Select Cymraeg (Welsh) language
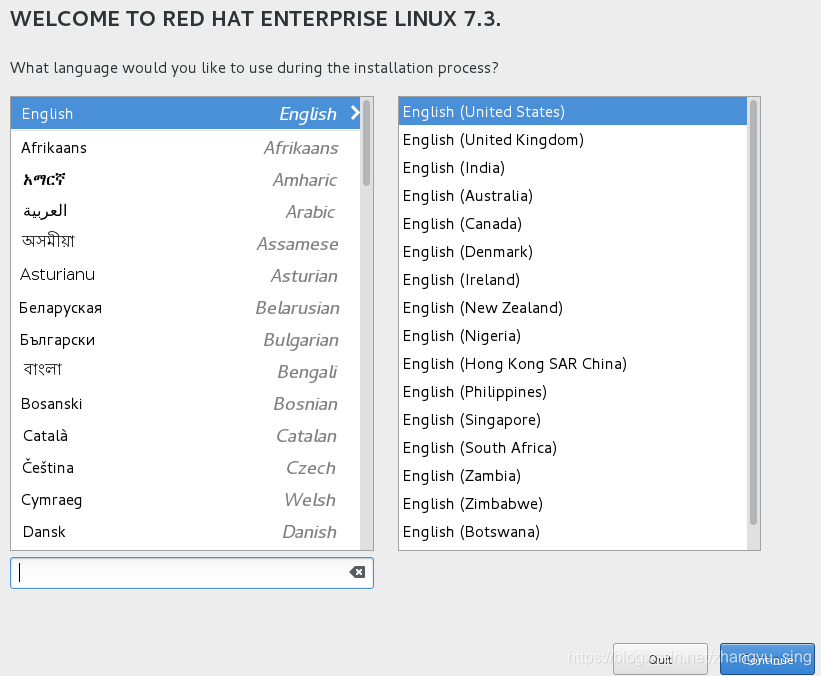The width and height of the screenshot is (821, 676). pyautogui.click(x=185, y=499)
